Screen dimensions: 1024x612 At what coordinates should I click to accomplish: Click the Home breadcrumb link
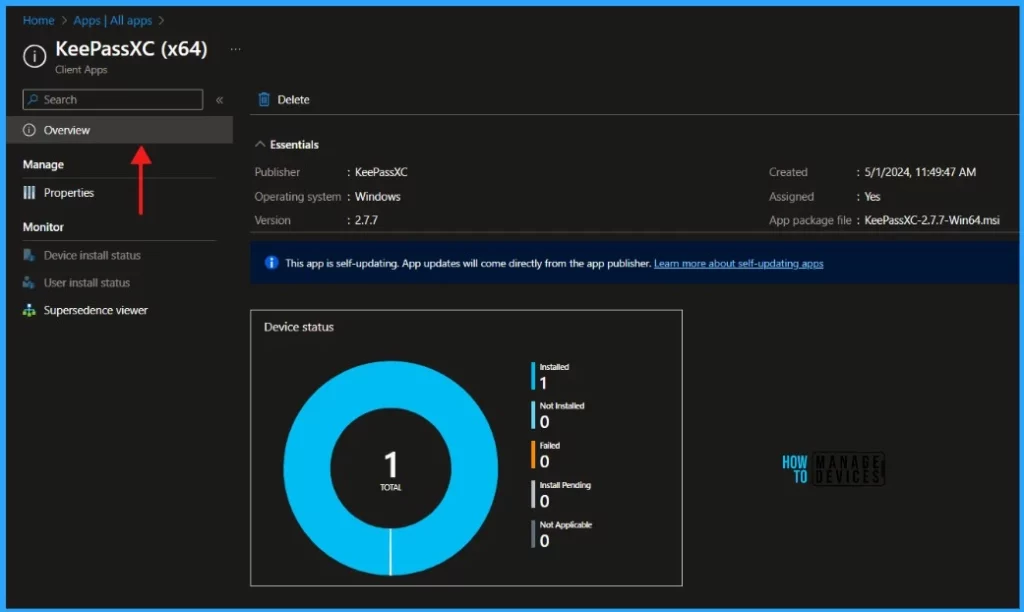click(39, 20)
